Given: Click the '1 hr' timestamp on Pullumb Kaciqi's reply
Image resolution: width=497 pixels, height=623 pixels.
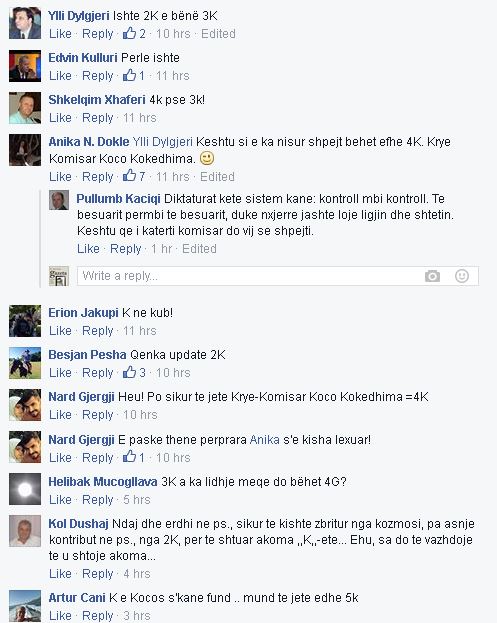Looking at the screenshot, I should tap(161, 249).
